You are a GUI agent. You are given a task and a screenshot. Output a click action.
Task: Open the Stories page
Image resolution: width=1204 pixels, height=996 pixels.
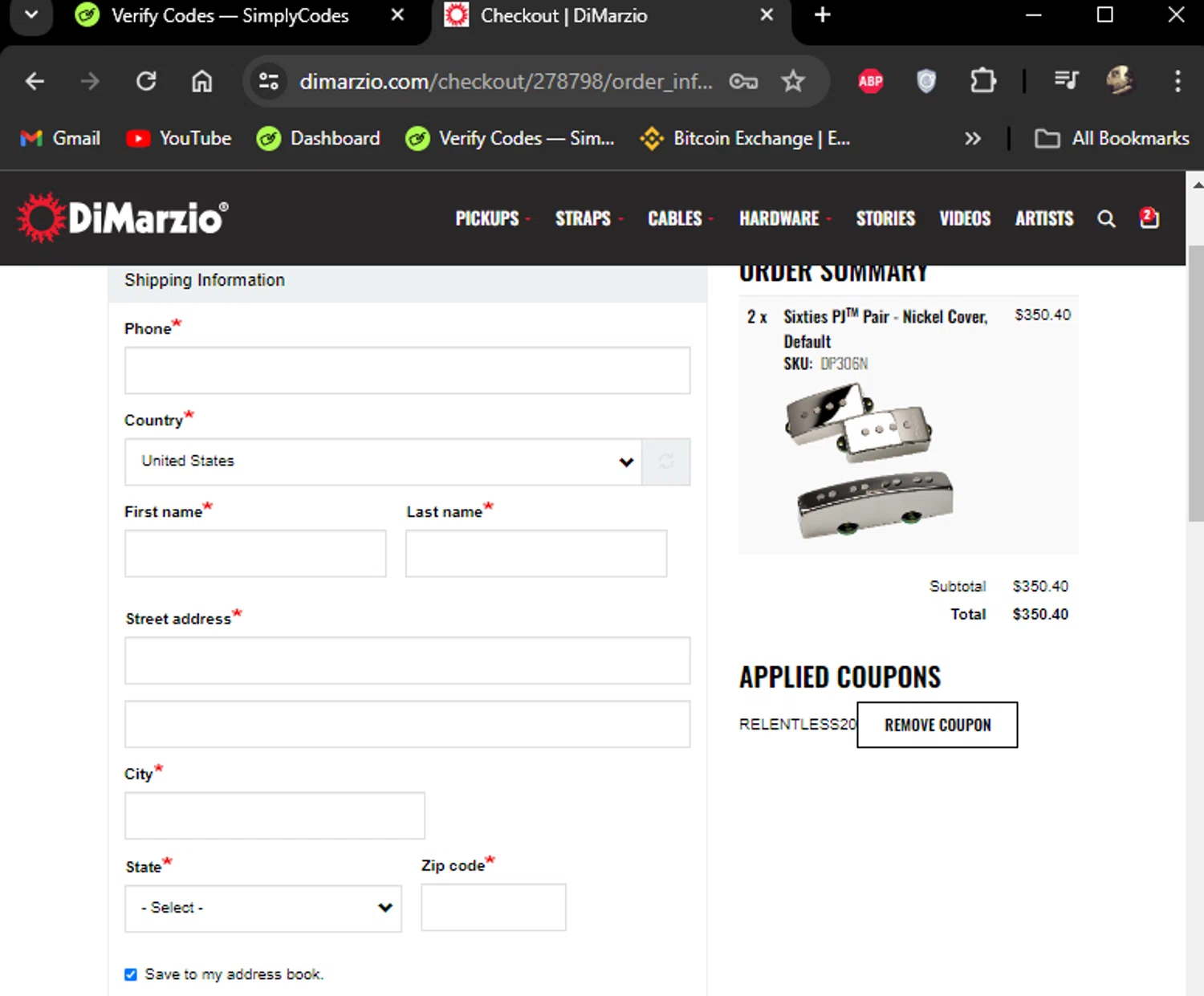pyautogui.click(x=885, y=218)
